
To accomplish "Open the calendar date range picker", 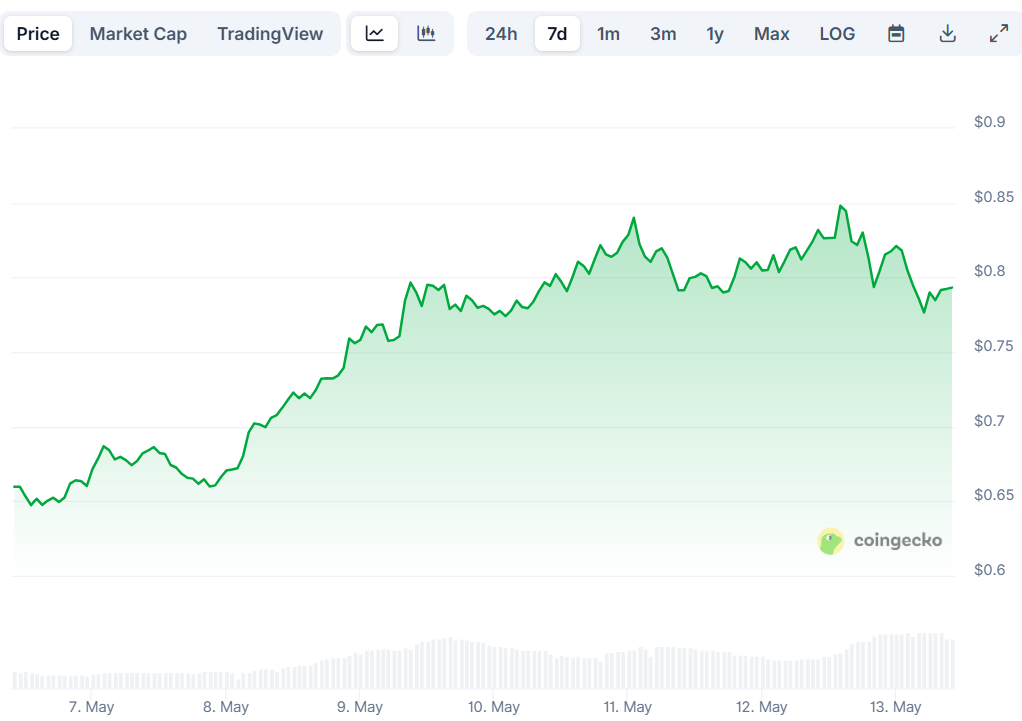I will 896,33.
